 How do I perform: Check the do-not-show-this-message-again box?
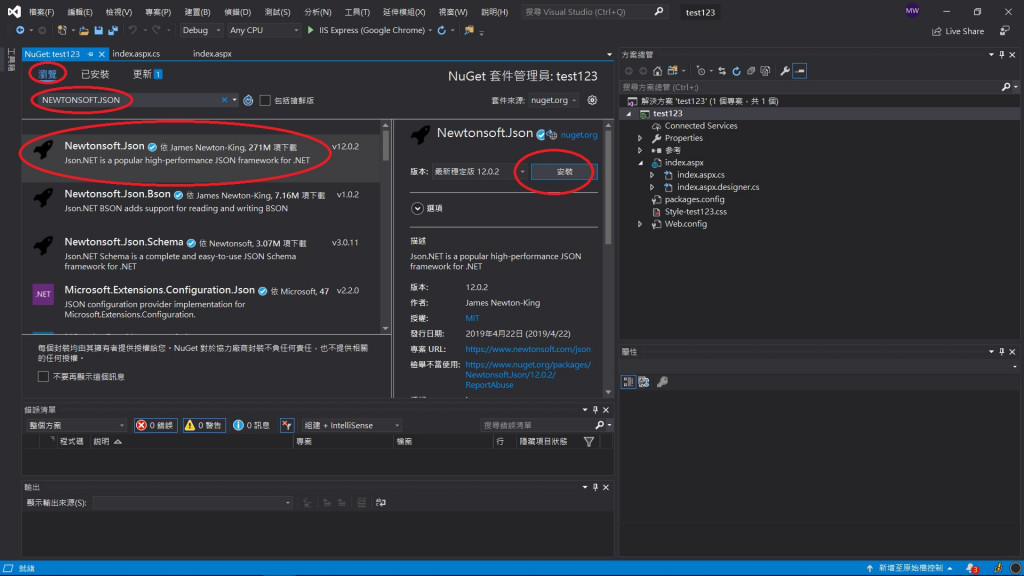(43, 376)
